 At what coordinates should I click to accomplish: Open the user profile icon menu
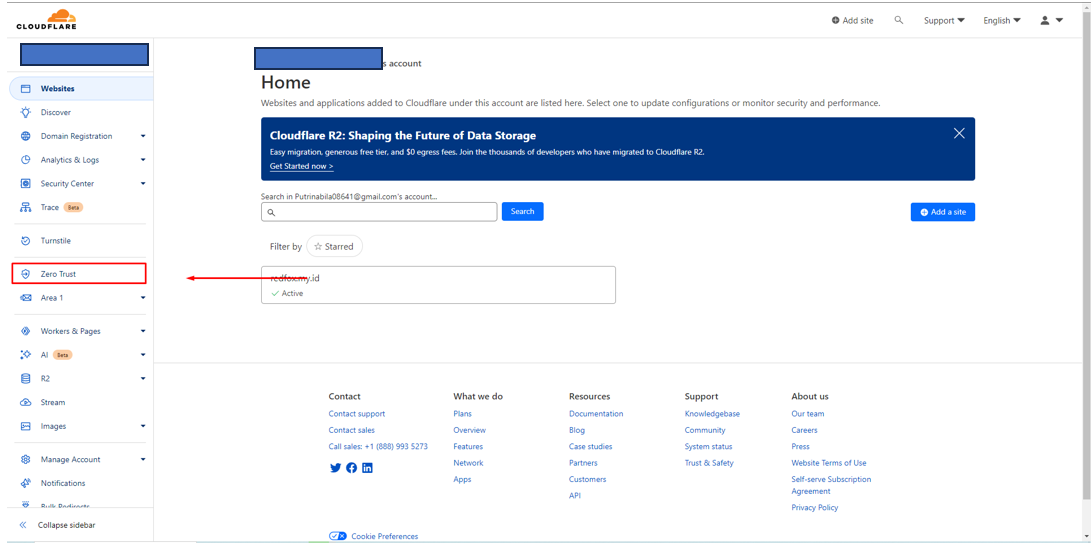click(1052, 20)
